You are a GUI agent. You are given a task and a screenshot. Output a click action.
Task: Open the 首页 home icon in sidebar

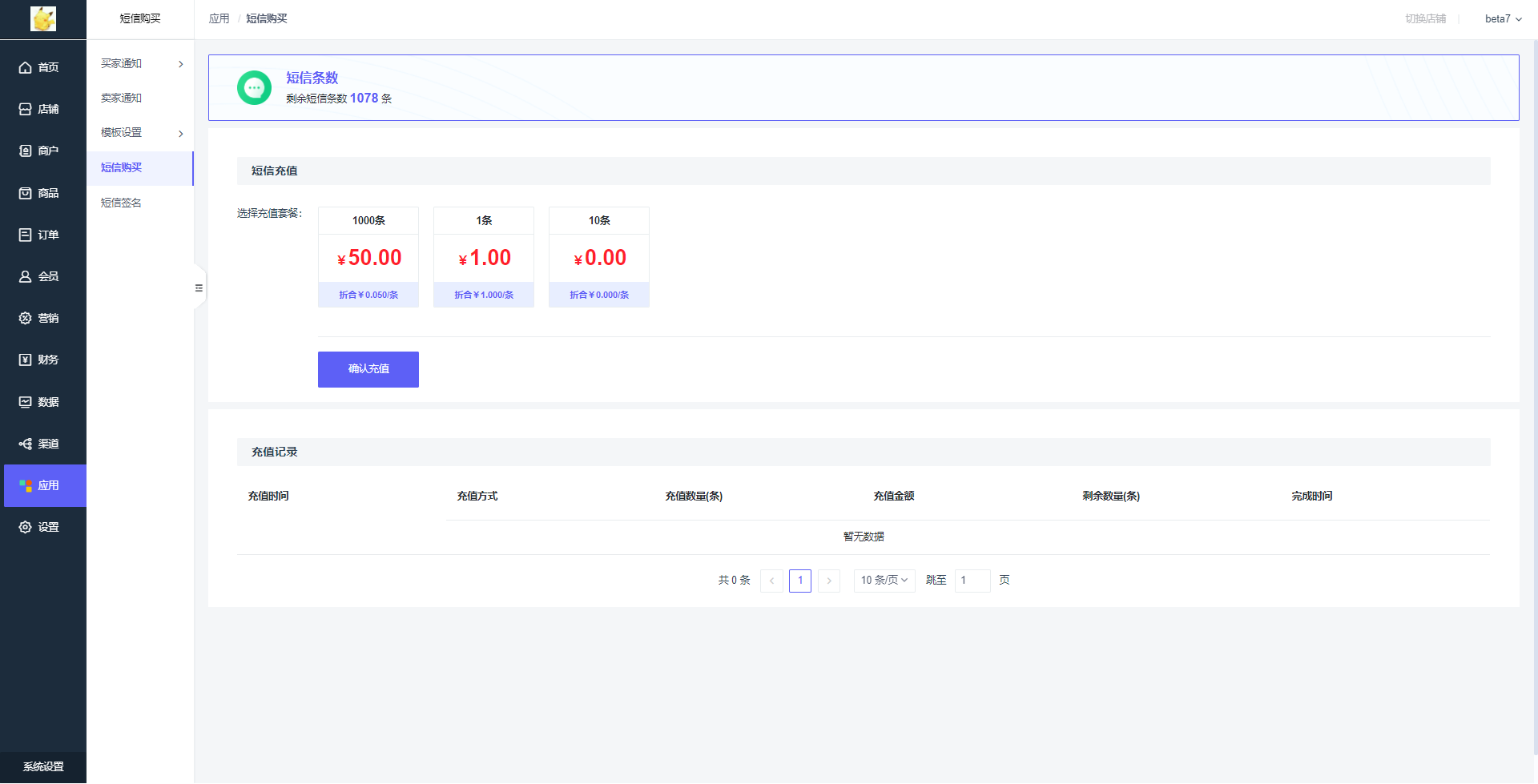25,67
